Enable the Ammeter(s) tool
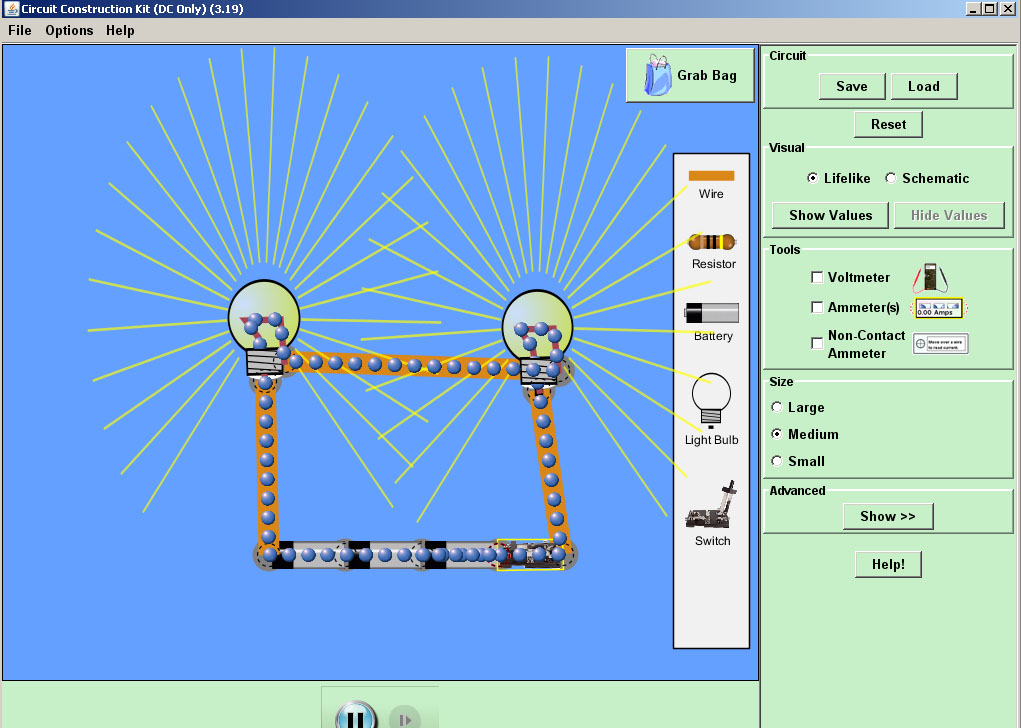 click(x=816, y=307)
